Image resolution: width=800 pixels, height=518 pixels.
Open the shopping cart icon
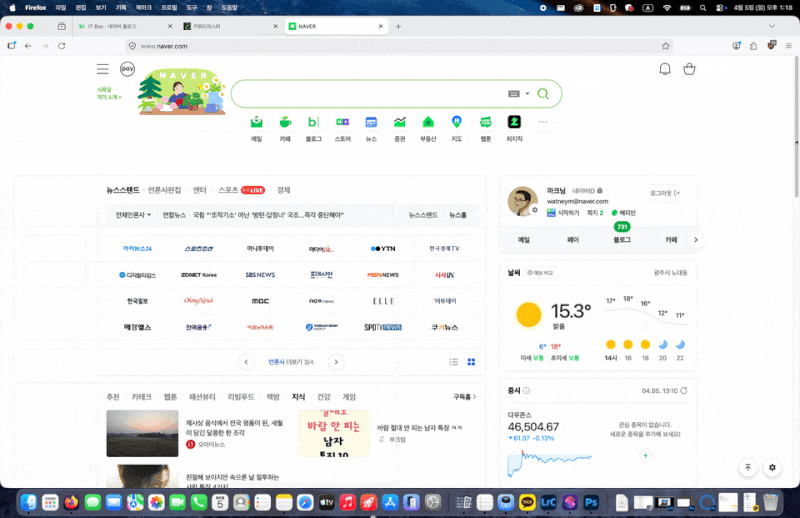tap(689, 69)
